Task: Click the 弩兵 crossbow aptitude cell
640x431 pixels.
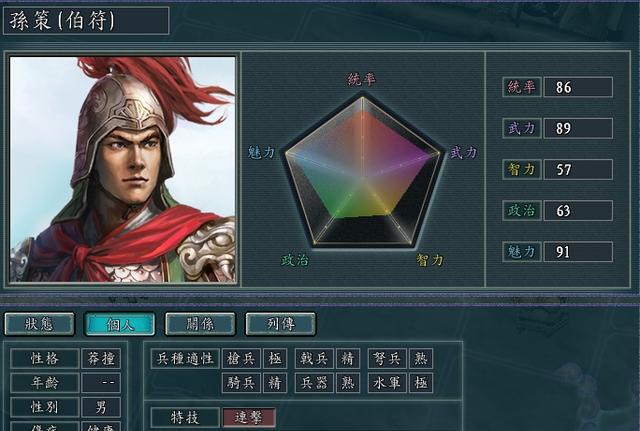Action: pyautogui.click(x=387, y=359)
